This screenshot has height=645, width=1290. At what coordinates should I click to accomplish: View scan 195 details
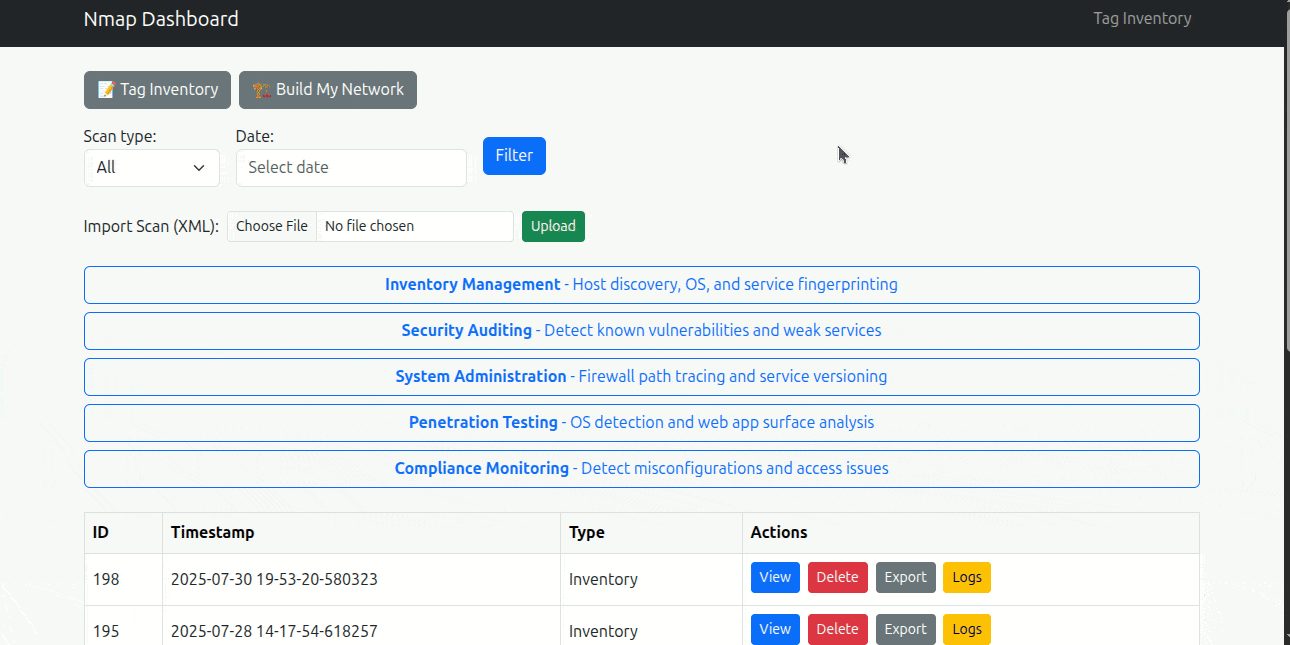click(x=775, y=629)
